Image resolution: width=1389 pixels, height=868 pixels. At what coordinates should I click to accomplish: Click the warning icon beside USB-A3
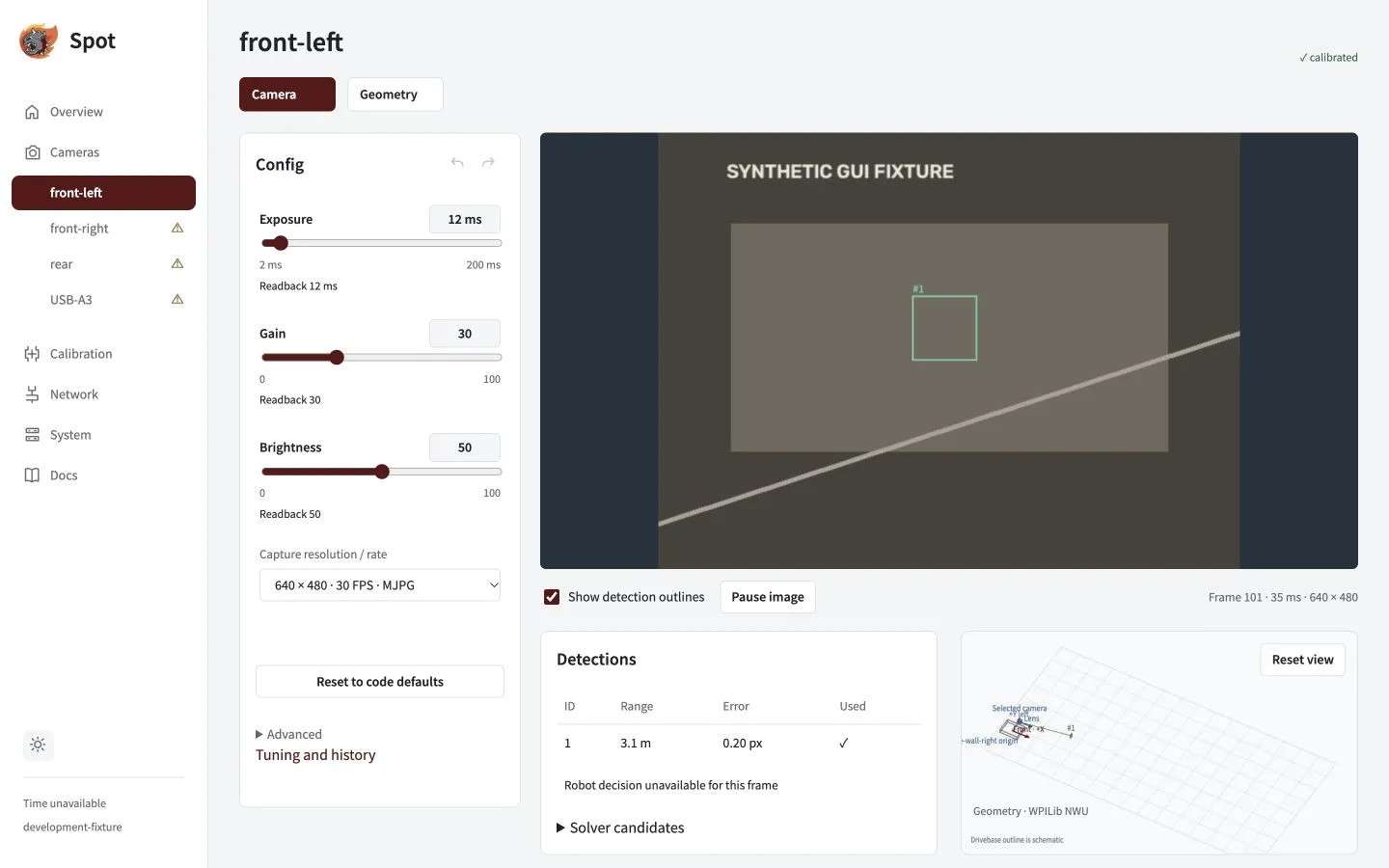click(177, 300)
